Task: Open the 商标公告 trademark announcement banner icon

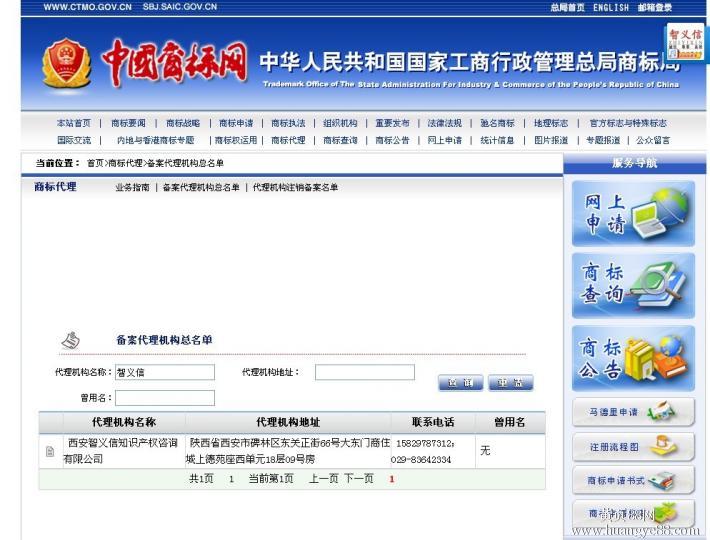Action: tap(632, 357)
